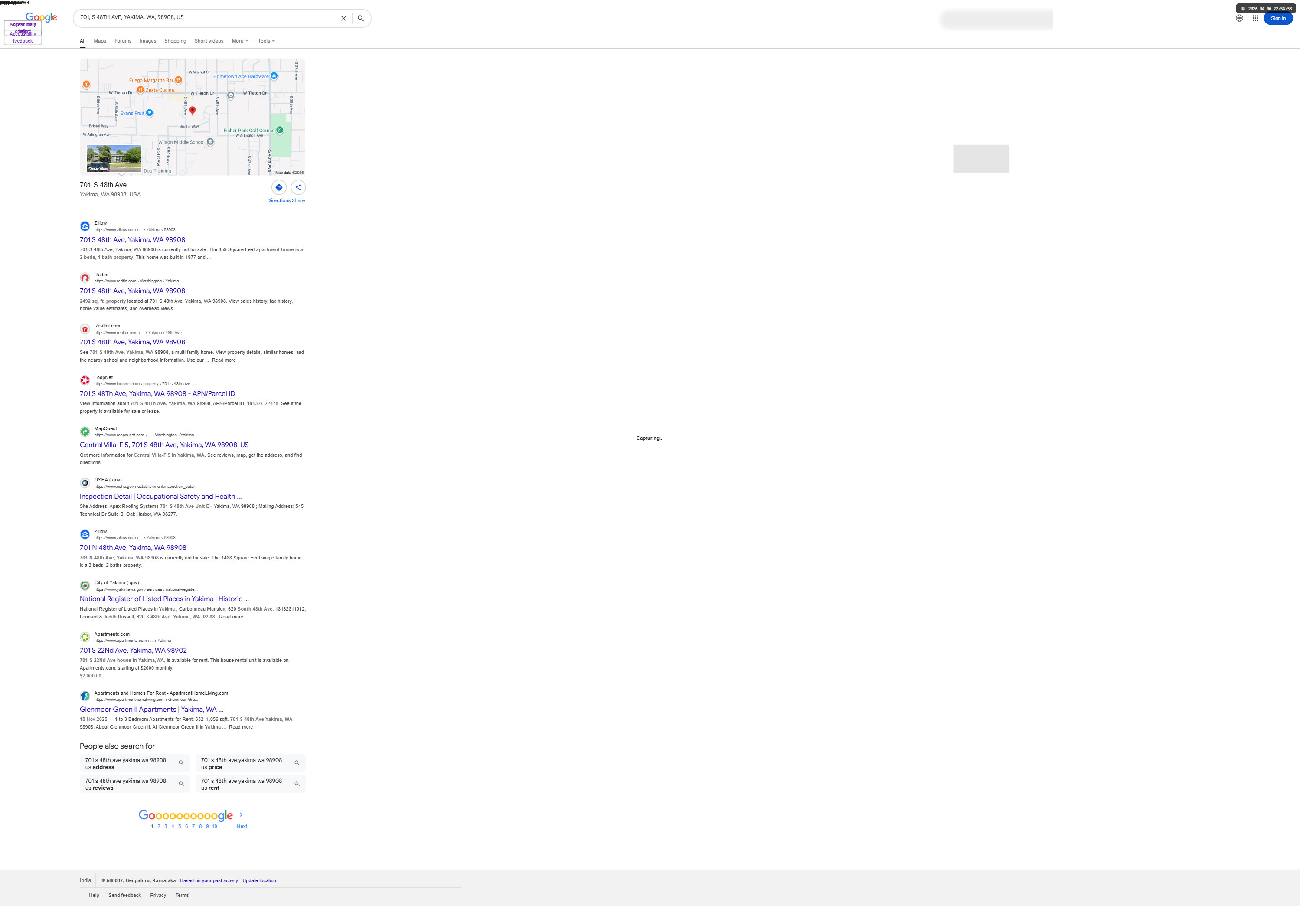Read more on the Realtor.com snippet
The image size is (1316, 906).
tap(224, 360)
